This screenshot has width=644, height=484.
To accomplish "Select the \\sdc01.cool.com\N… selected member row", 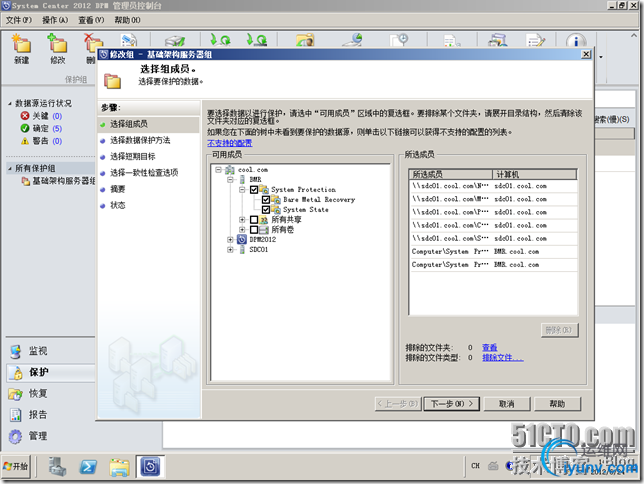I will pyautogui.click(x=493, y=186).
